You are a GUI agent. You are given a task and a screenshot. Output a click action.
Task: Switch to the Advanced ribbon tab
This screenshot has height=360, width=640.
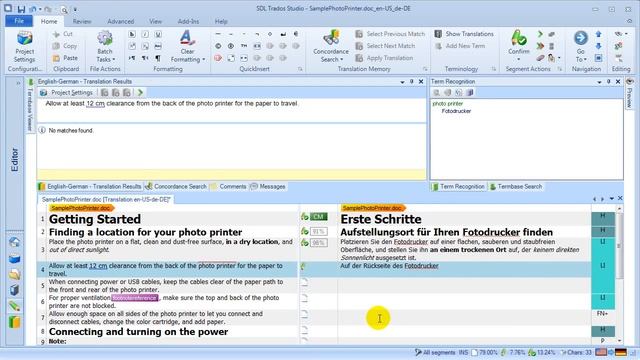tap(120, 21)
